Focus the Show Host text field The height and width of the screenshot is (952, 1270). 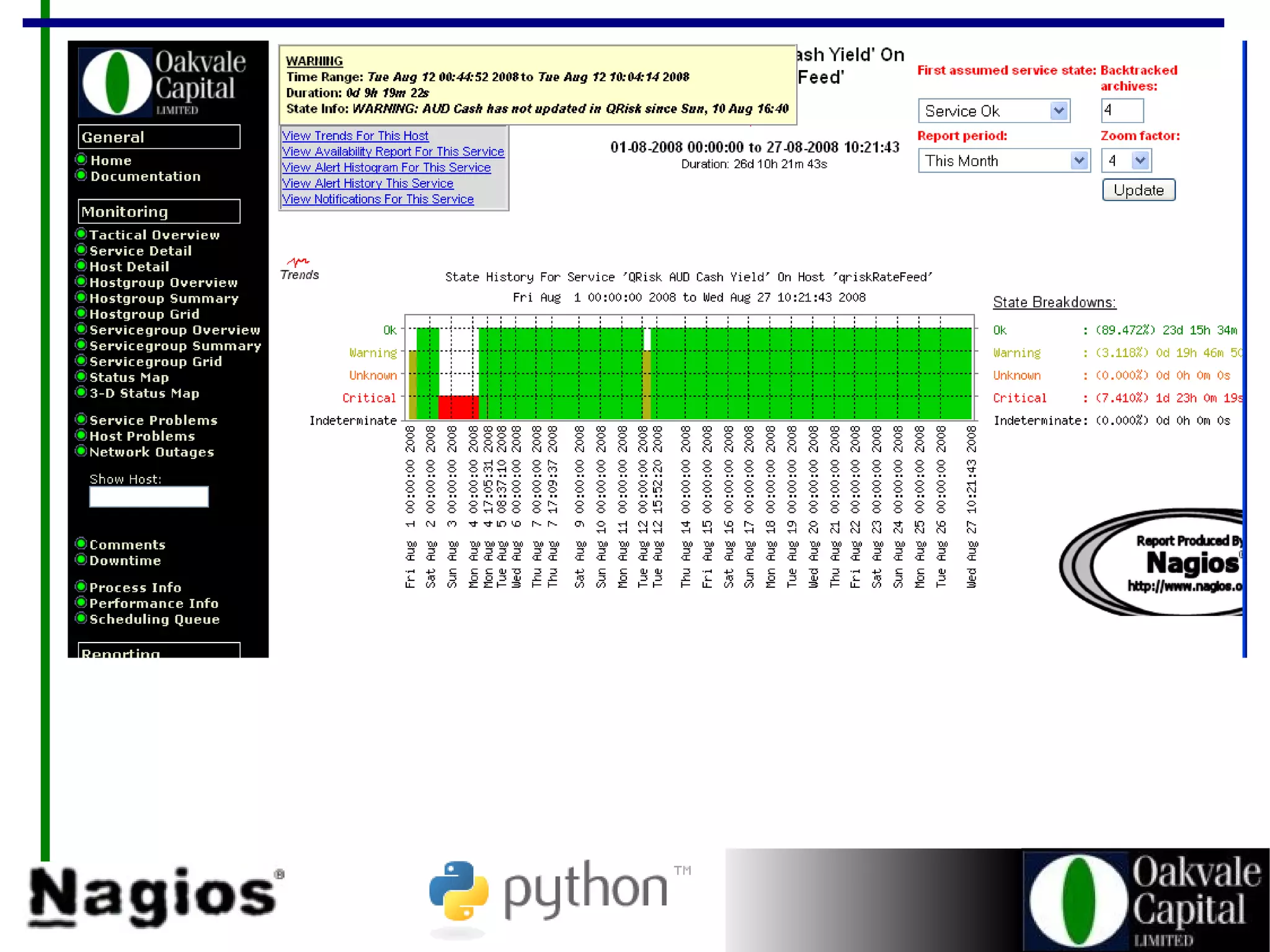(x=149, y=497)
